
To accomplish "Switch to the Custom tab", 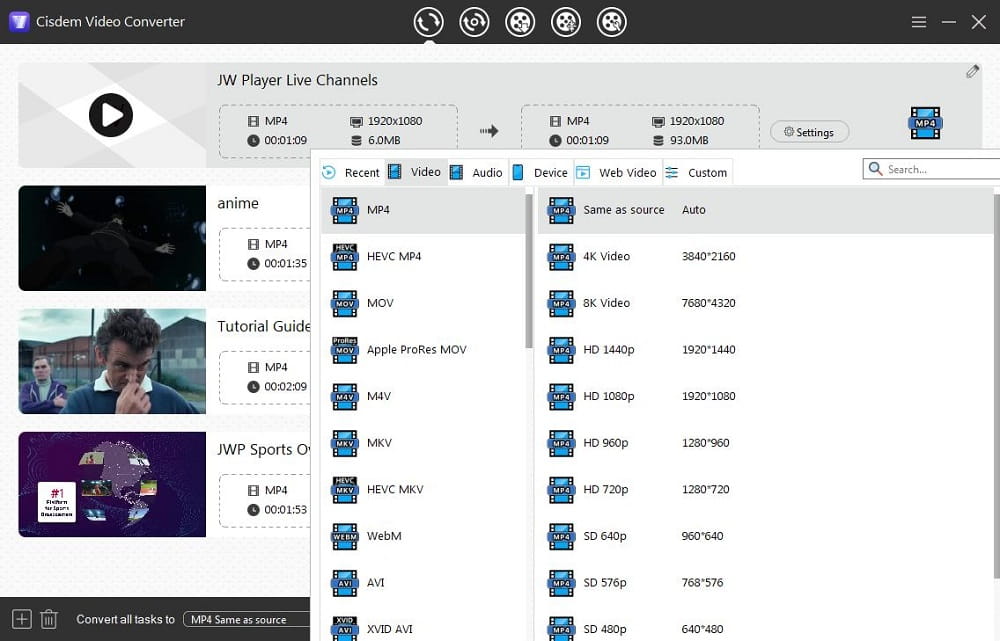I will click(x=697, y=172).
